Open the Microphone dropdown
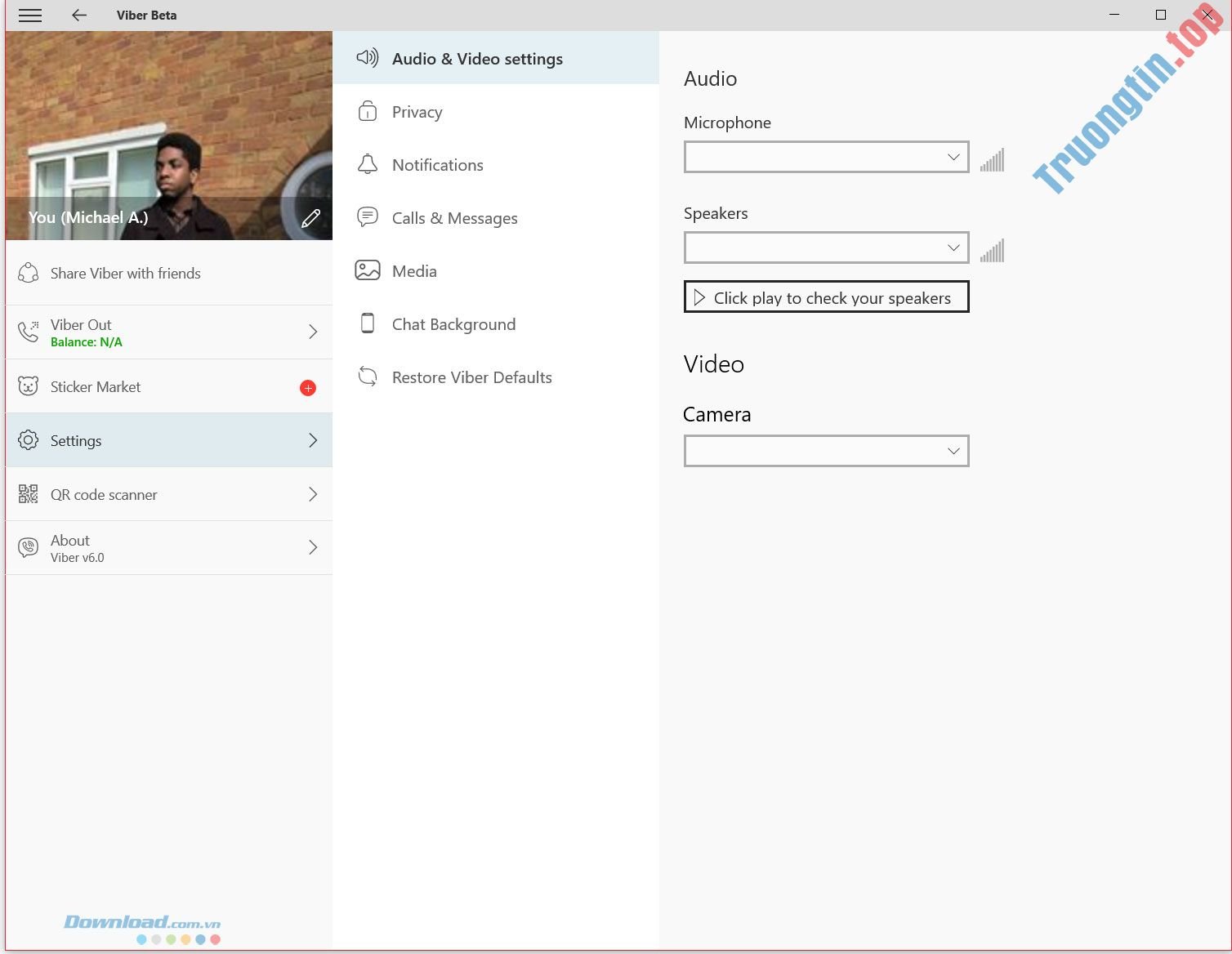The image size is (1232, 954). (827, 157)
